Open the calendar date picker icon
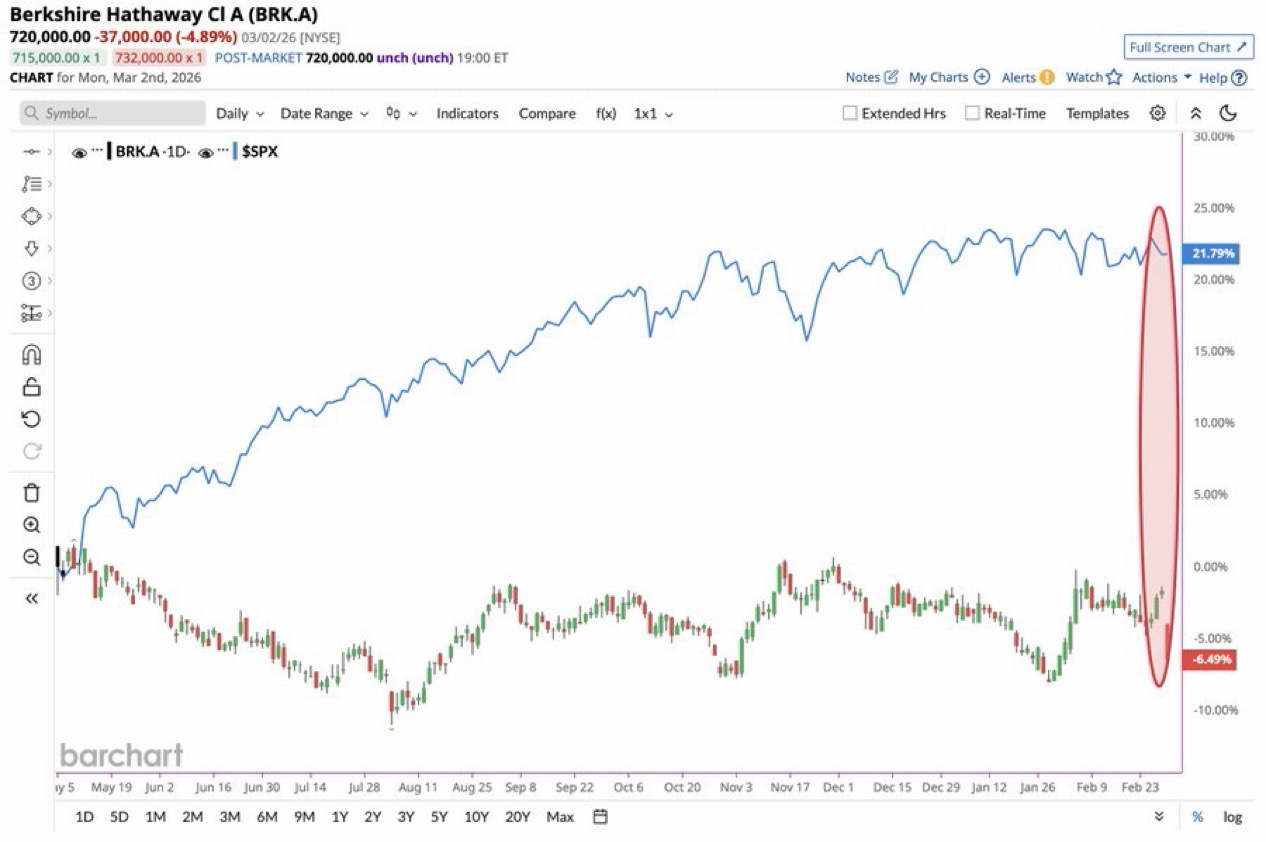This screenshot has height=842, width=1266. [600, 817]
